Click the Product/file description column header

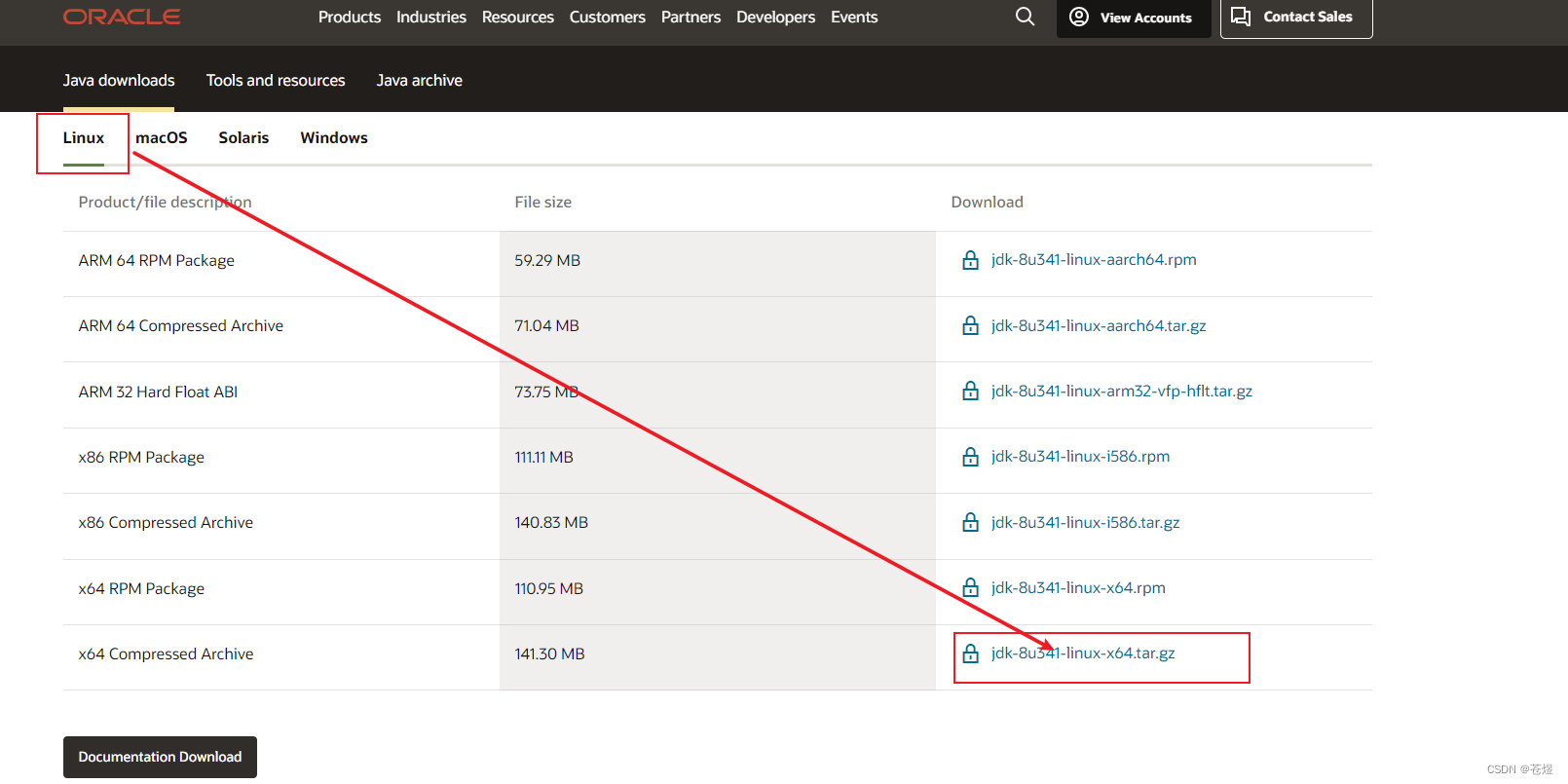pos(165,202)
